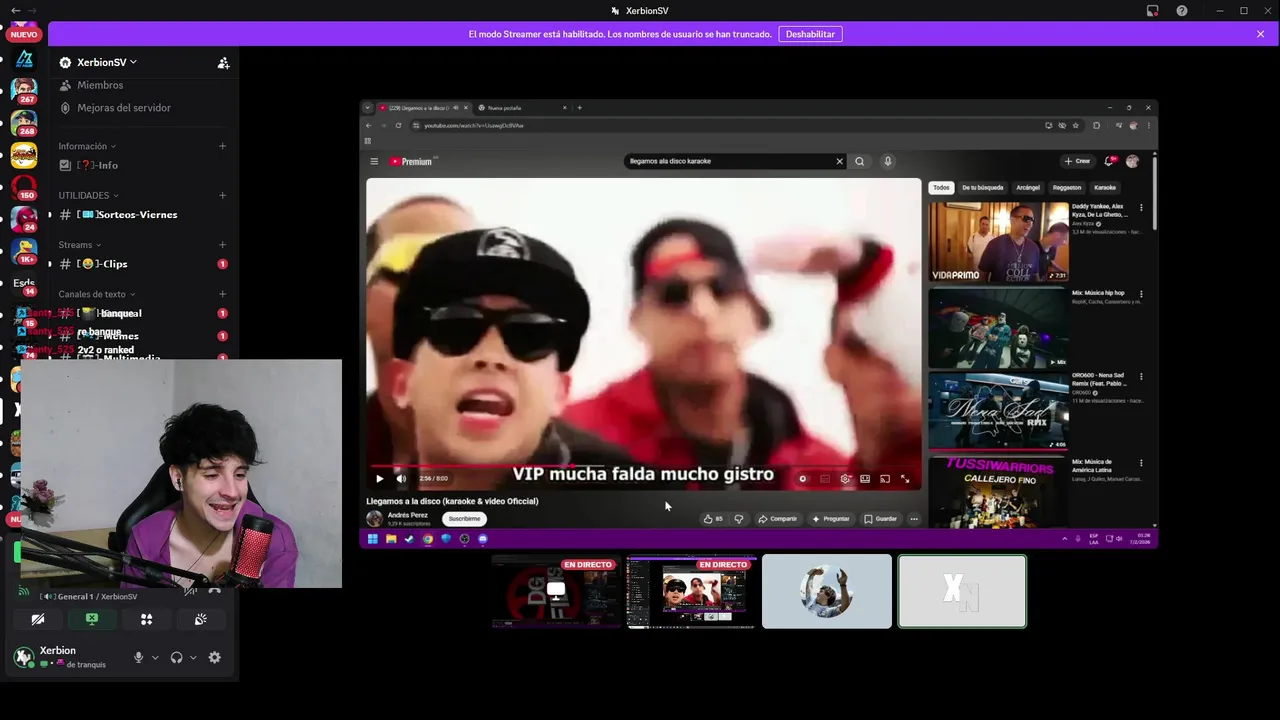Select the Todos filter chip on YouTube
The width and height of the screenshot is (1280, 720).
point(941,187)
